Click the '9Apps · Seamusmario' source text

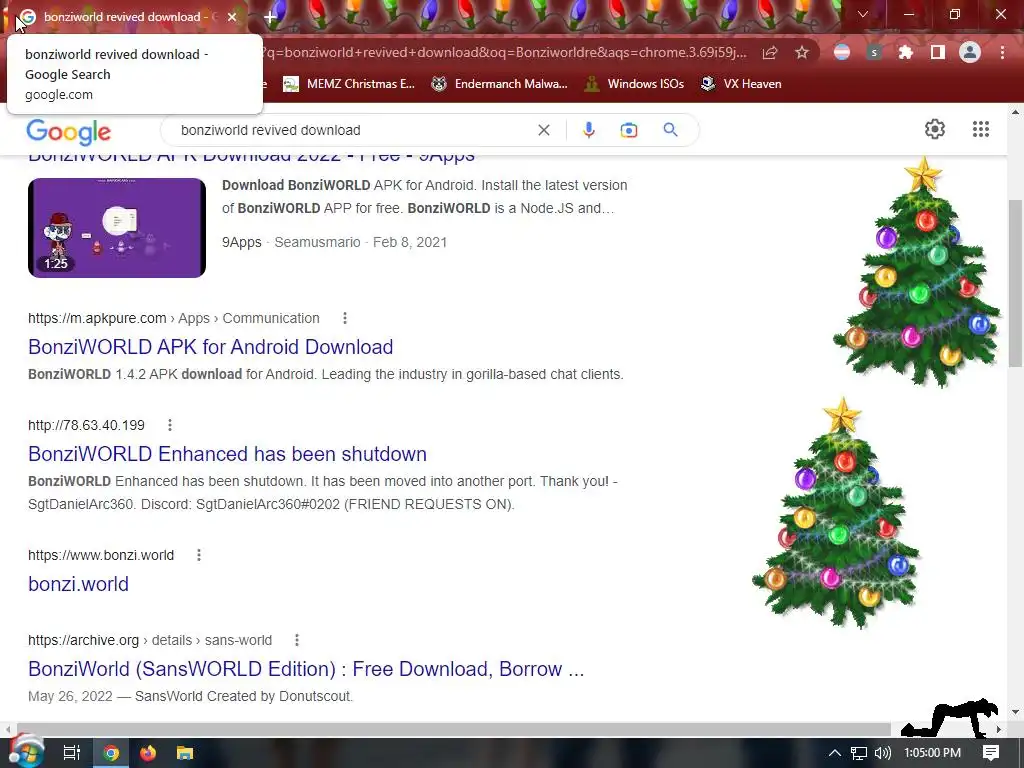[x=291, y=242]
